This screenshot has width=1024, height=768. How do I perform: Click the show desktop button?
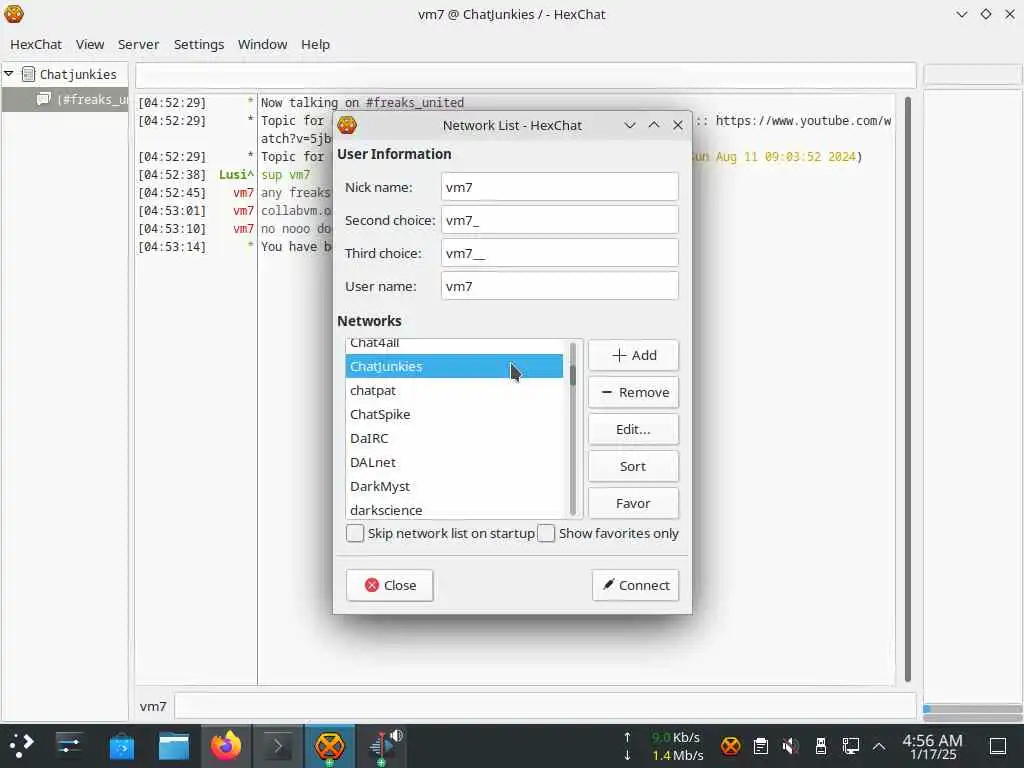pyautogui.click(x=998, y=746)
